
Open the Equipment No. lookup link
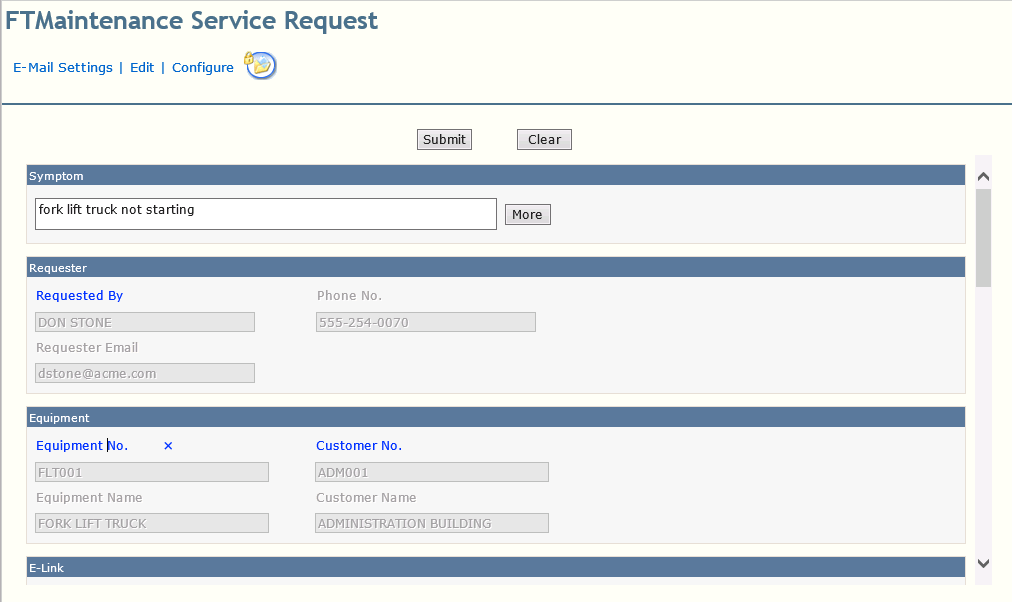(x=82, y=445)
